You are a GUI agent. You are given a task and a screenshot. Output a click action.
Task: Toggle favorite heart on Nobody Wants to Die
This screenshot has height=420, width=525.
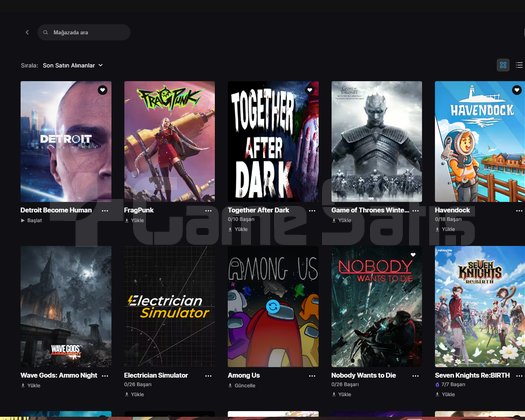pos(413,255)
